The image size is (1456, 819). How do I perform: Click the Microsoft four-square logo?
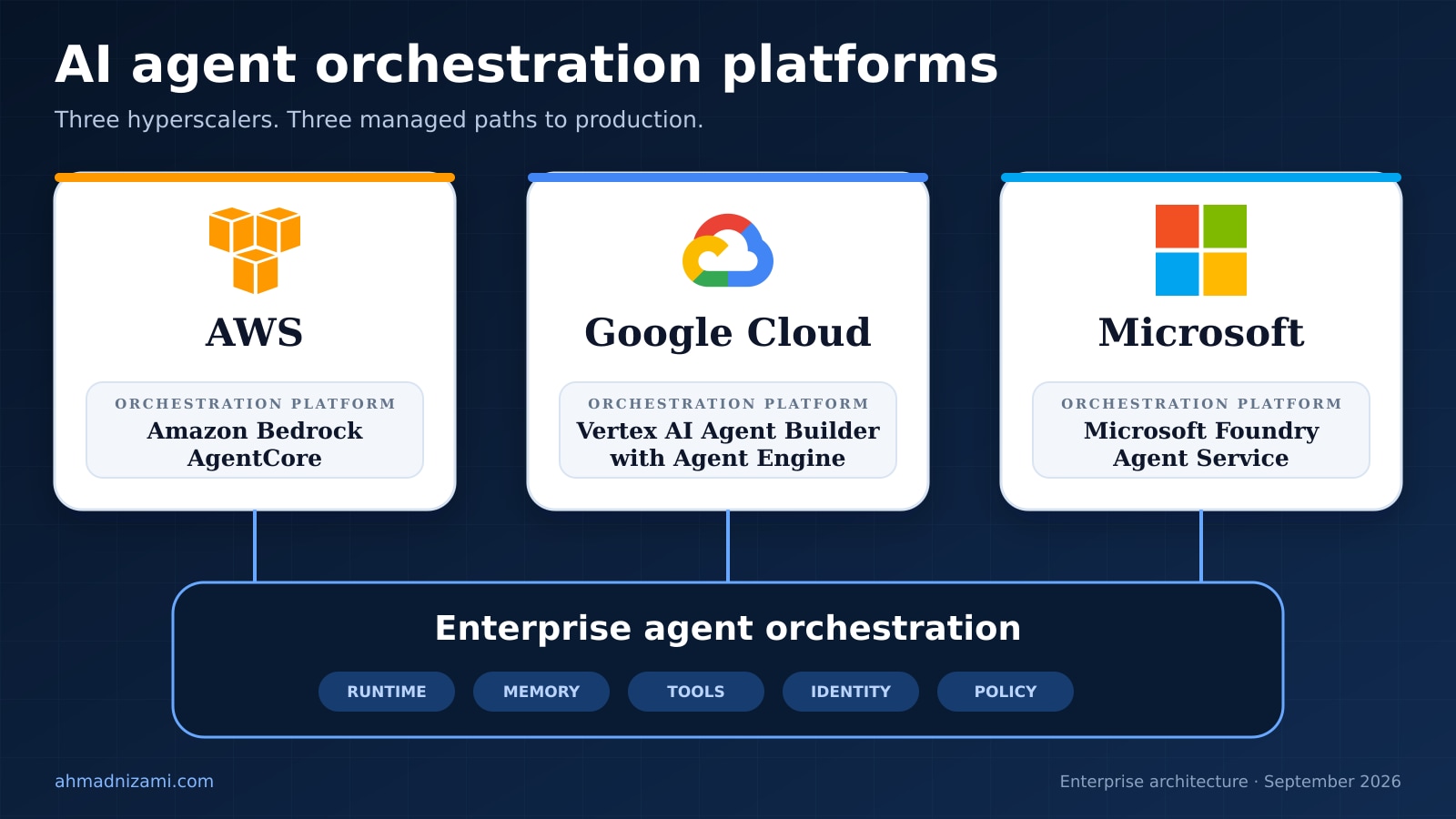click(1201, 250)
